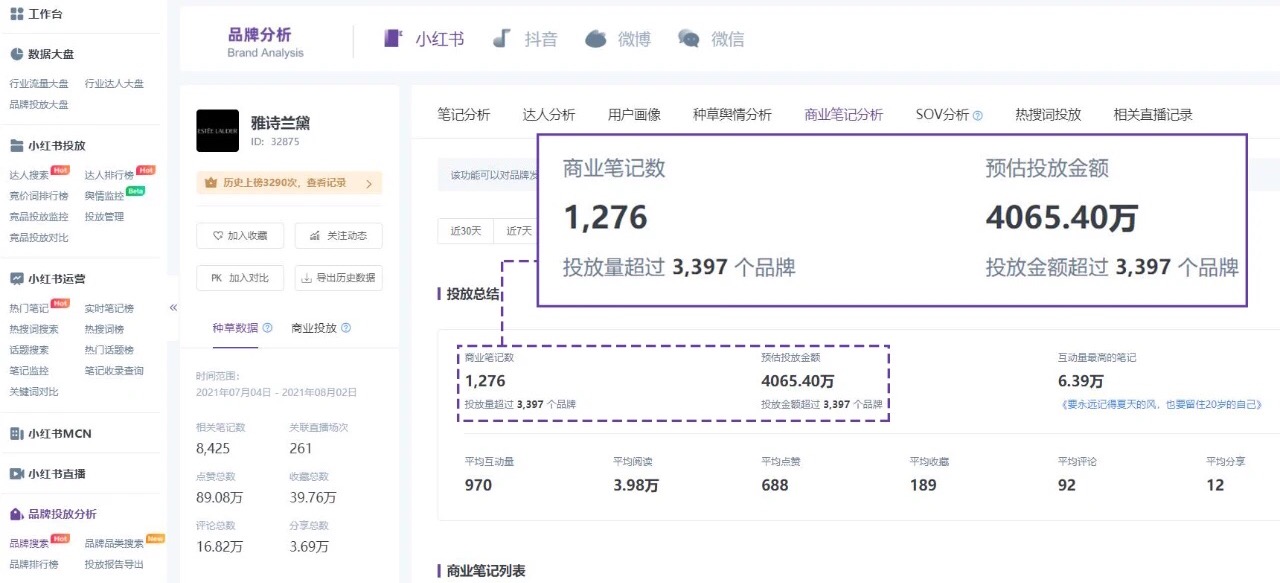This screenshot has width=1280, height=583.
Task: Open 实时笔记榜 in sidebar
Action: (109, 308)
